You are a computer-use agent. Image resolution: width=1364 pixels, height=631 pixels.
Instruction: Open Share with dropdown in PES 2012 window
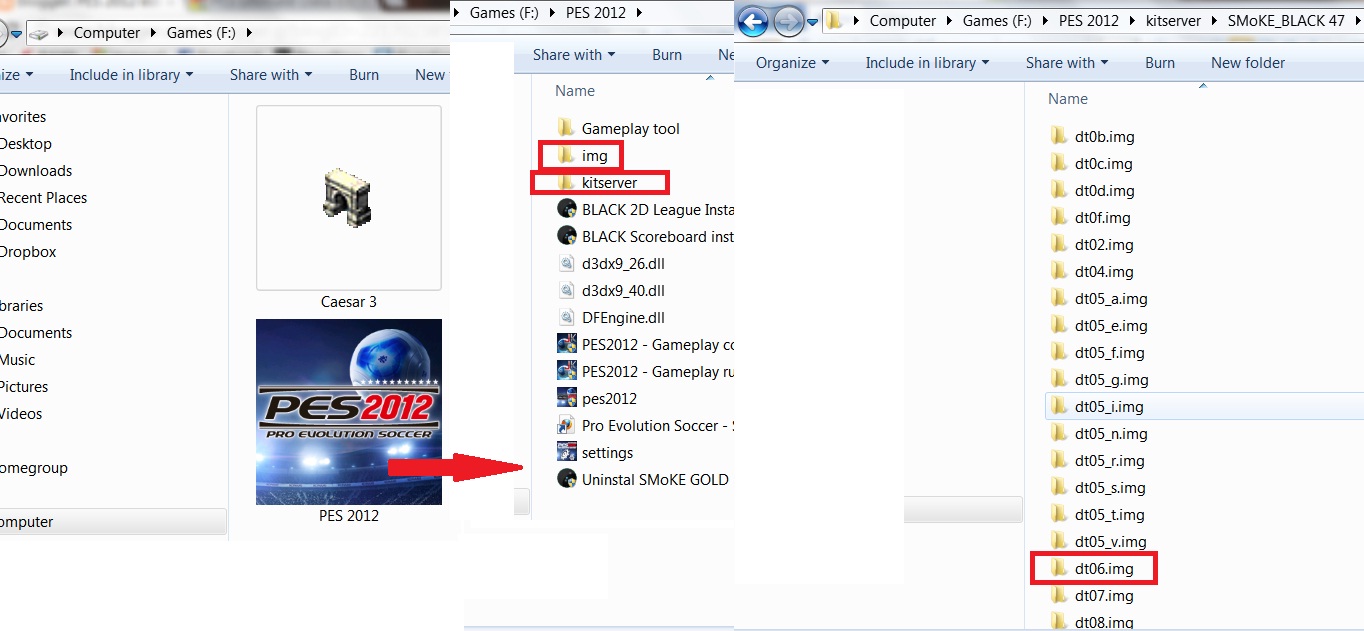[x=574, y=55]
